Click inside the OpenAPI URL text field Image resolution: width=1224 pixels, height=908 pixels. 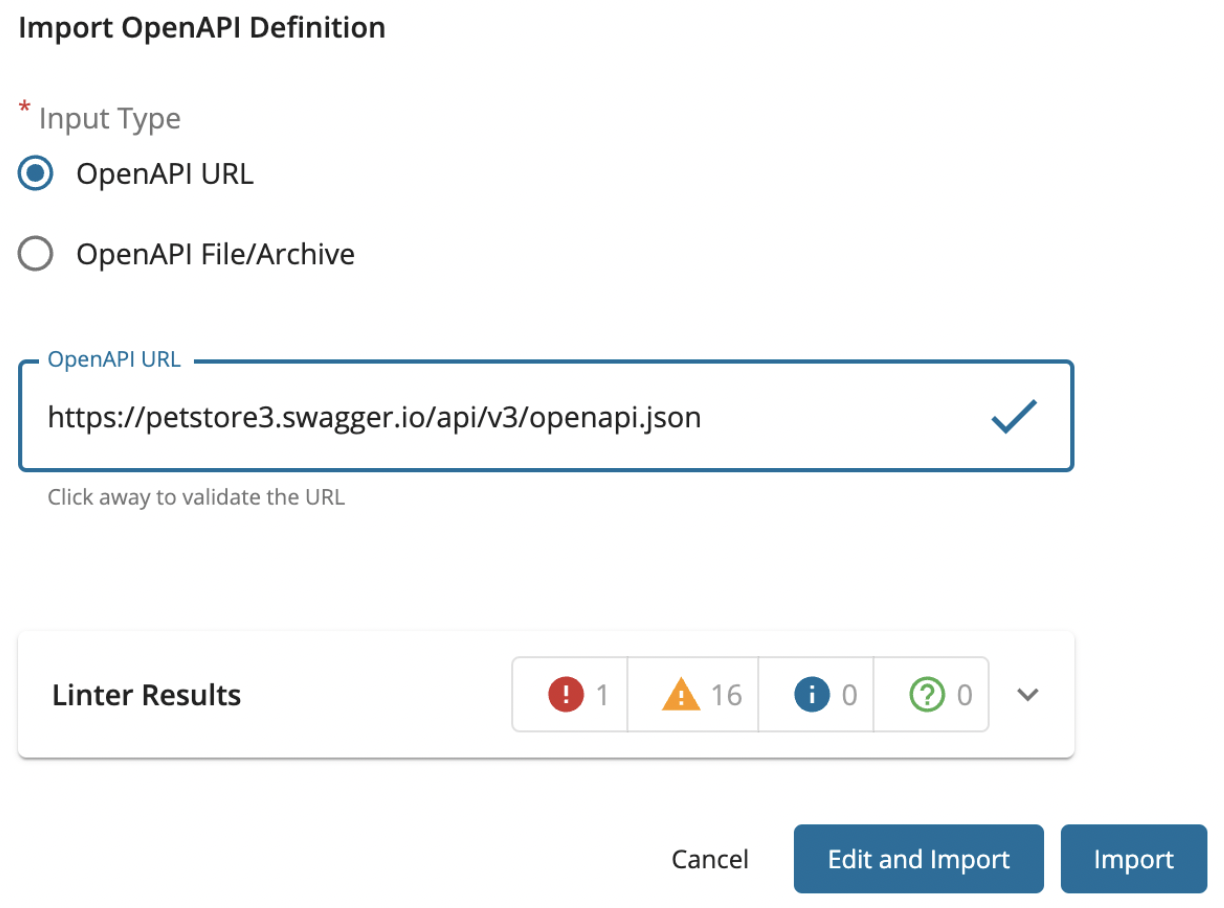click(400, 417)
